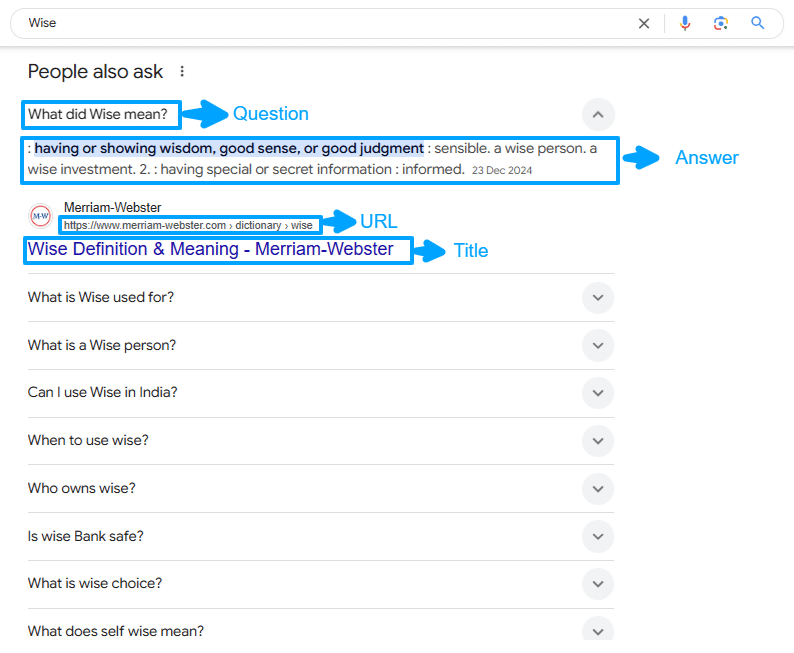Collapse the "What did Wise mean?" answer
Screen dimensions: 794x653
tap(597, 114)
